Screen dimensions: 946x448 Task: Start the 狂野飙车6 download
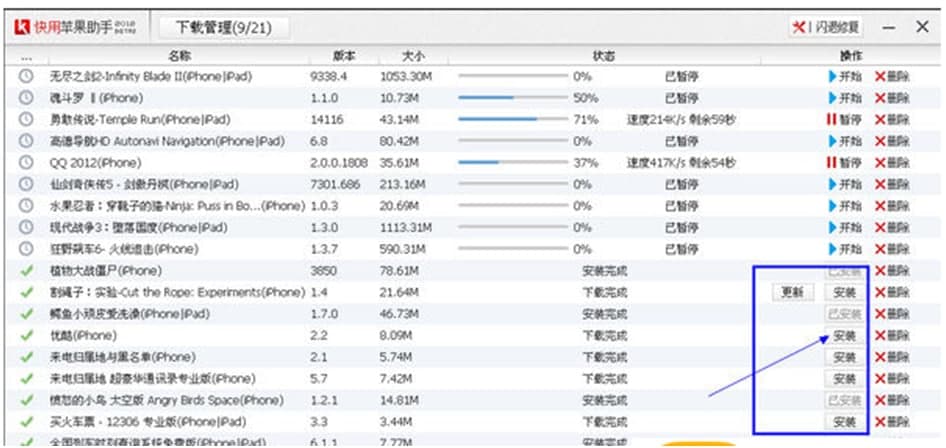pos(844,249)
